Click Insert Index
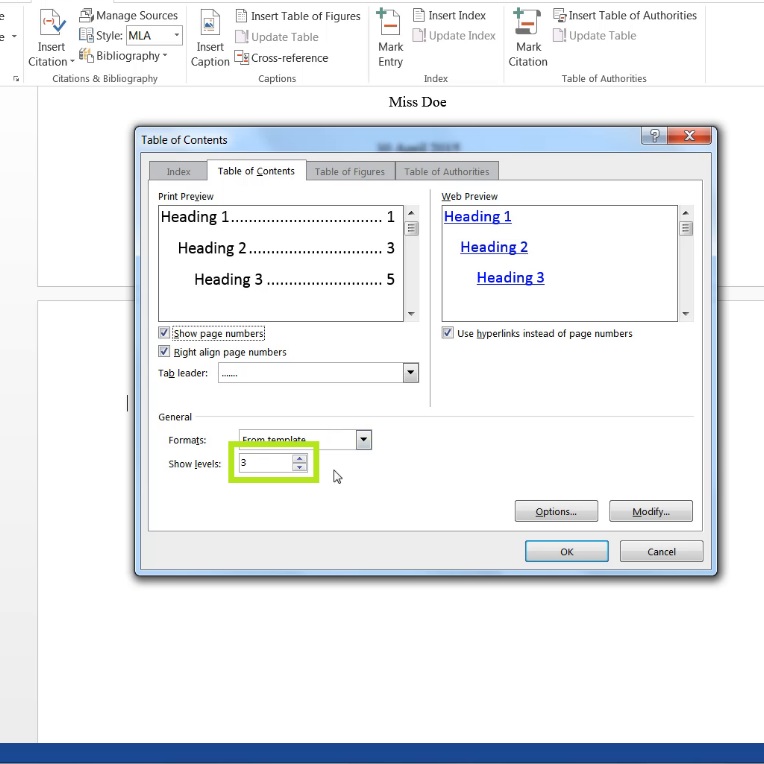This screenshot has width=764, height=764. pos(449,16)
